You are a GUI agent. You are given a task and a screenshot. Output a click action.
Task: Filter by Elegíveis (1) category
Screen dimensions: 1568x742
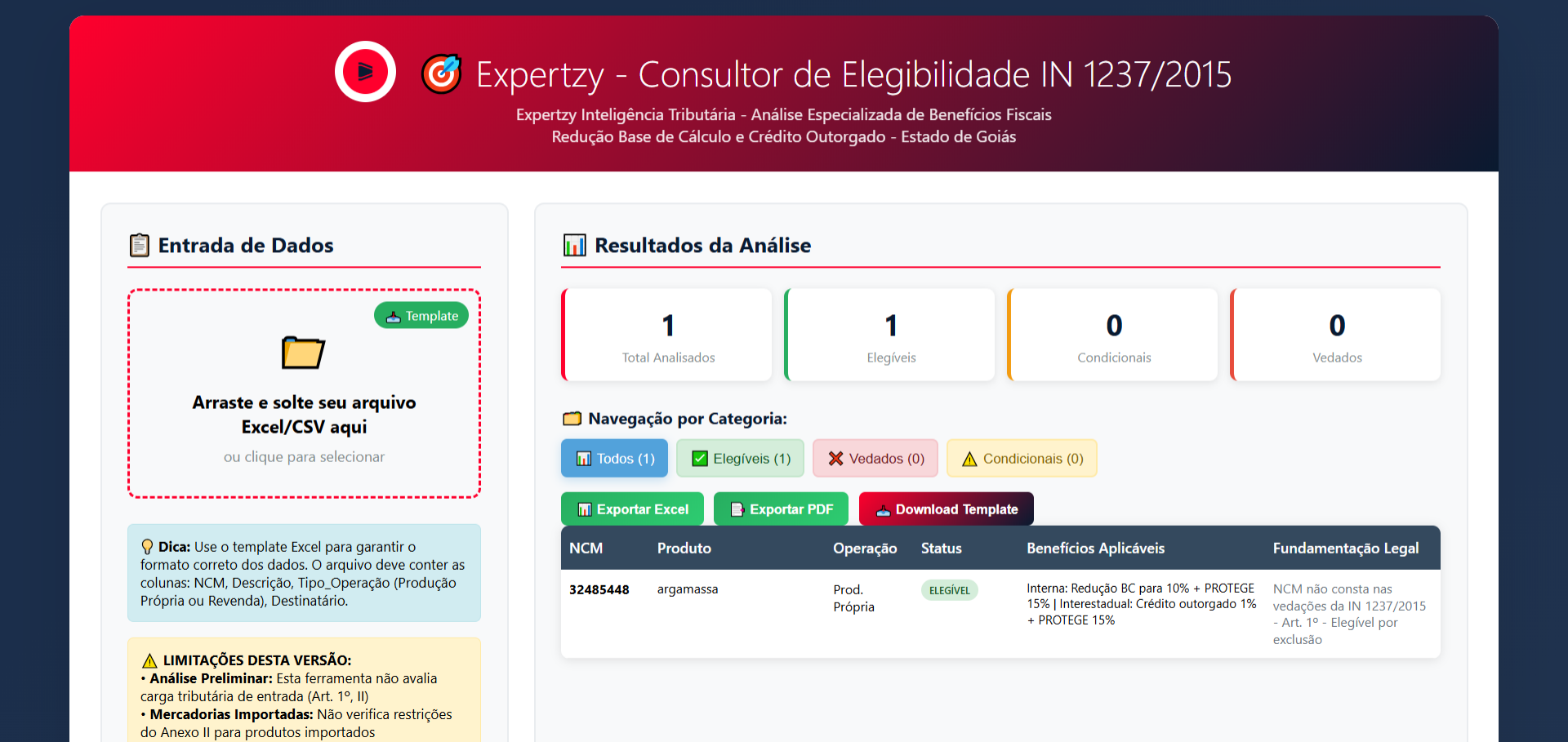coord(740,459)
